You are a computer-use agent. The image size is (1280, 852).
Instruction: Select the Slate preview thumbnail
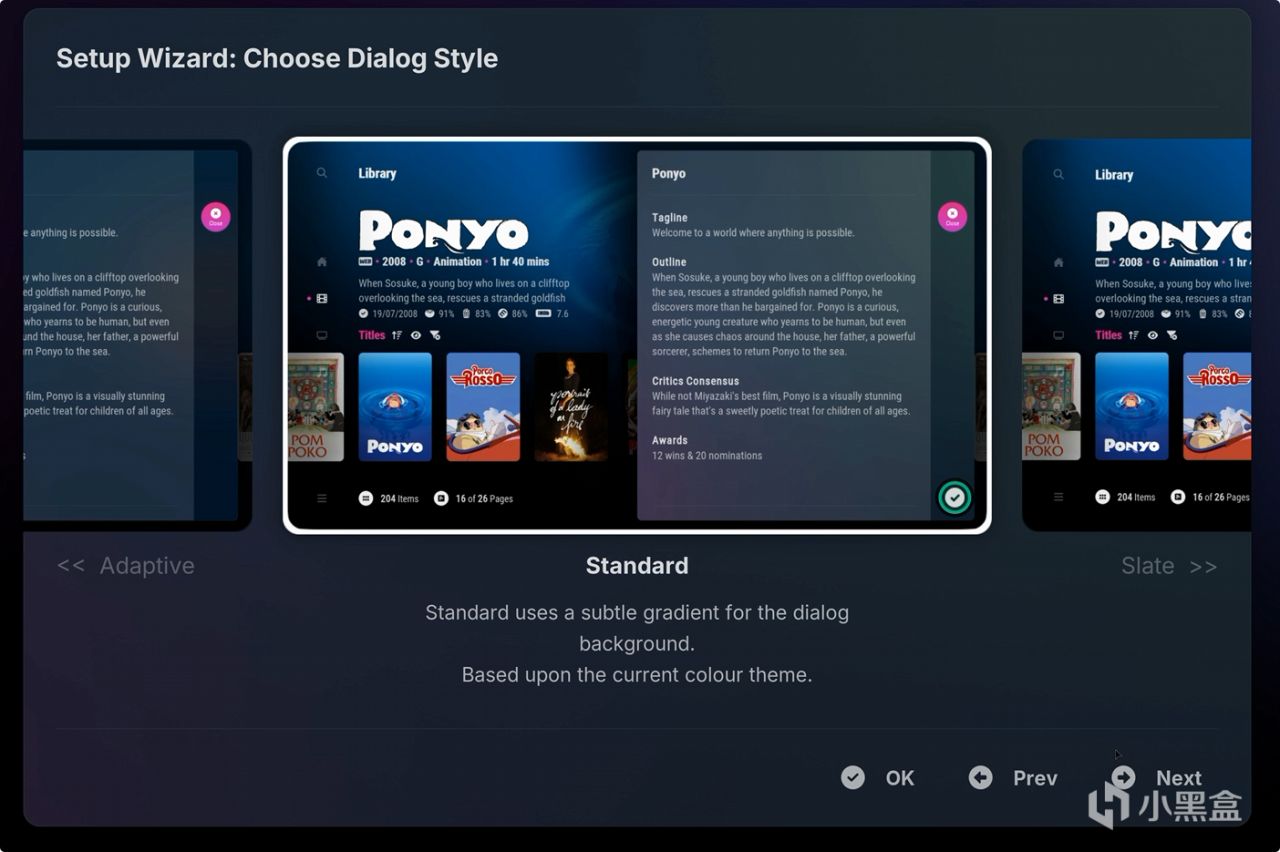click(x=1136, y=335)
